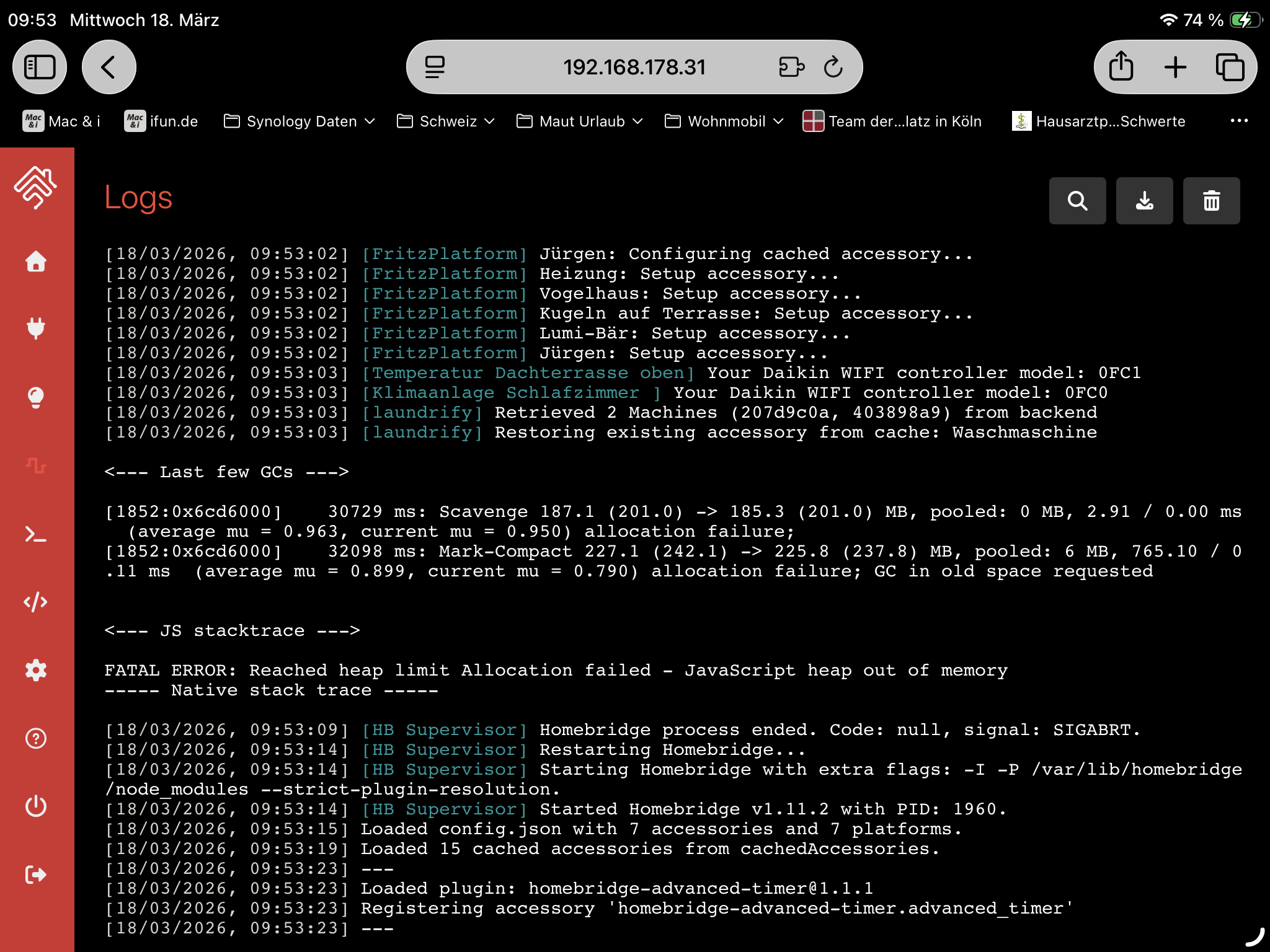Viewport: 1270px width, 952px height.
Task: Download the log file
Action: [x=1144, y=201]
